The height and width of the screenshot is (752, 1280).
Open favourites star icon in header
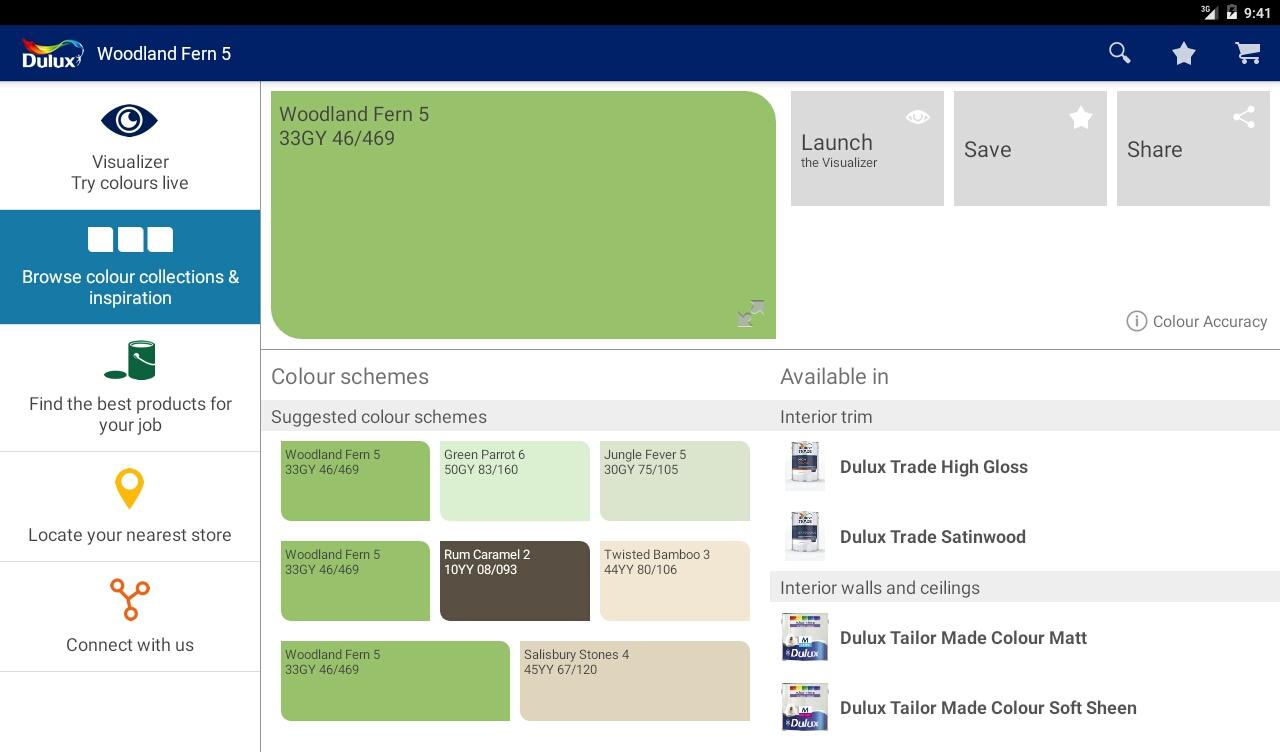click(1184, 53)
